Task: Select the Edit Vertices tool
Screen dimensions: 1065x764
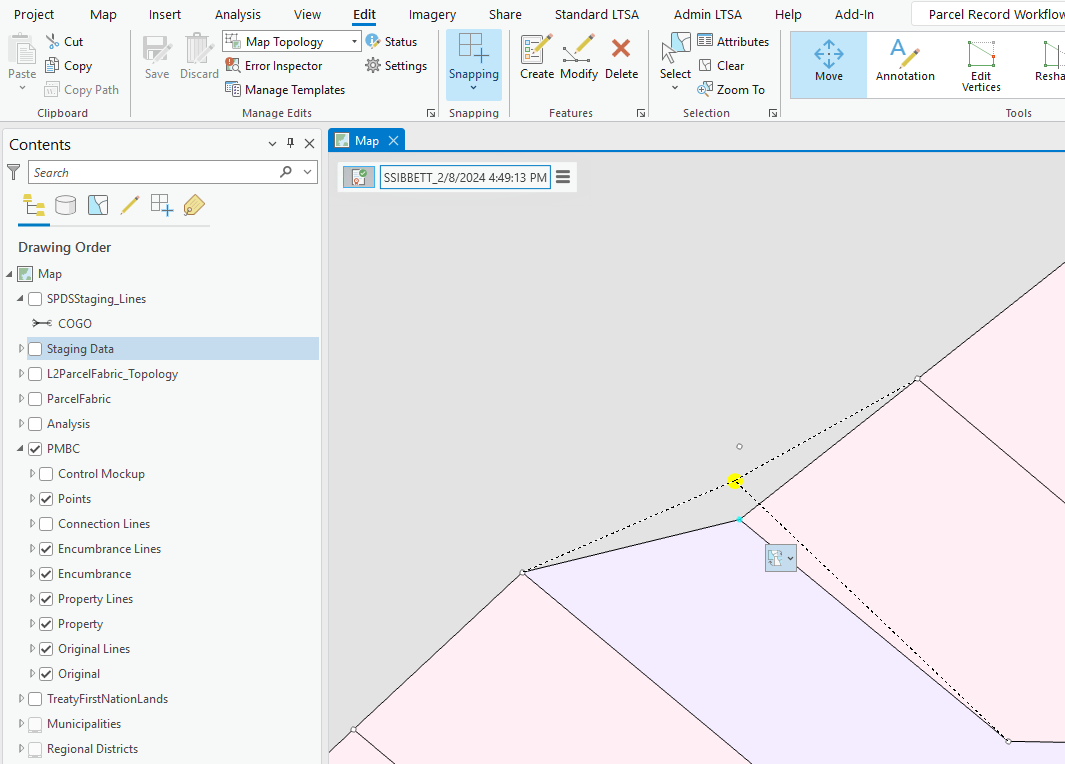Action: 980,64
